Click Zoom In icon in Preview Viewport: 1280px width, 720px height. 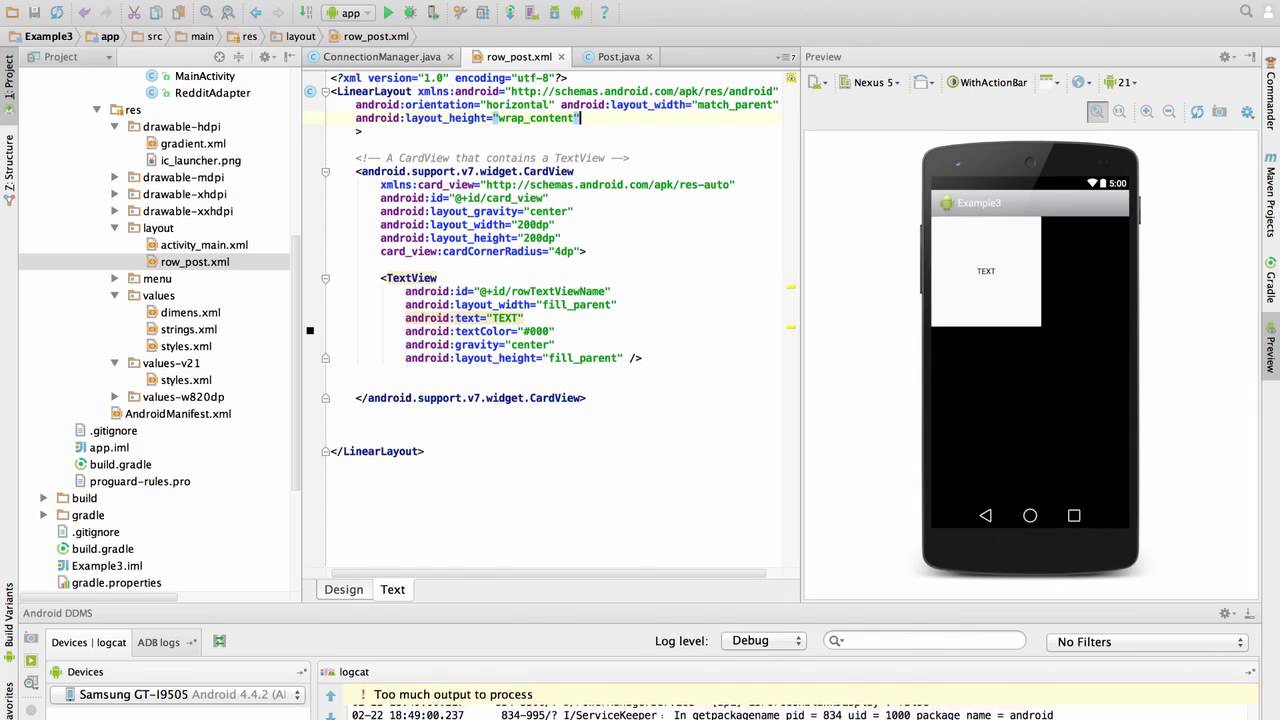[1146, 113]
